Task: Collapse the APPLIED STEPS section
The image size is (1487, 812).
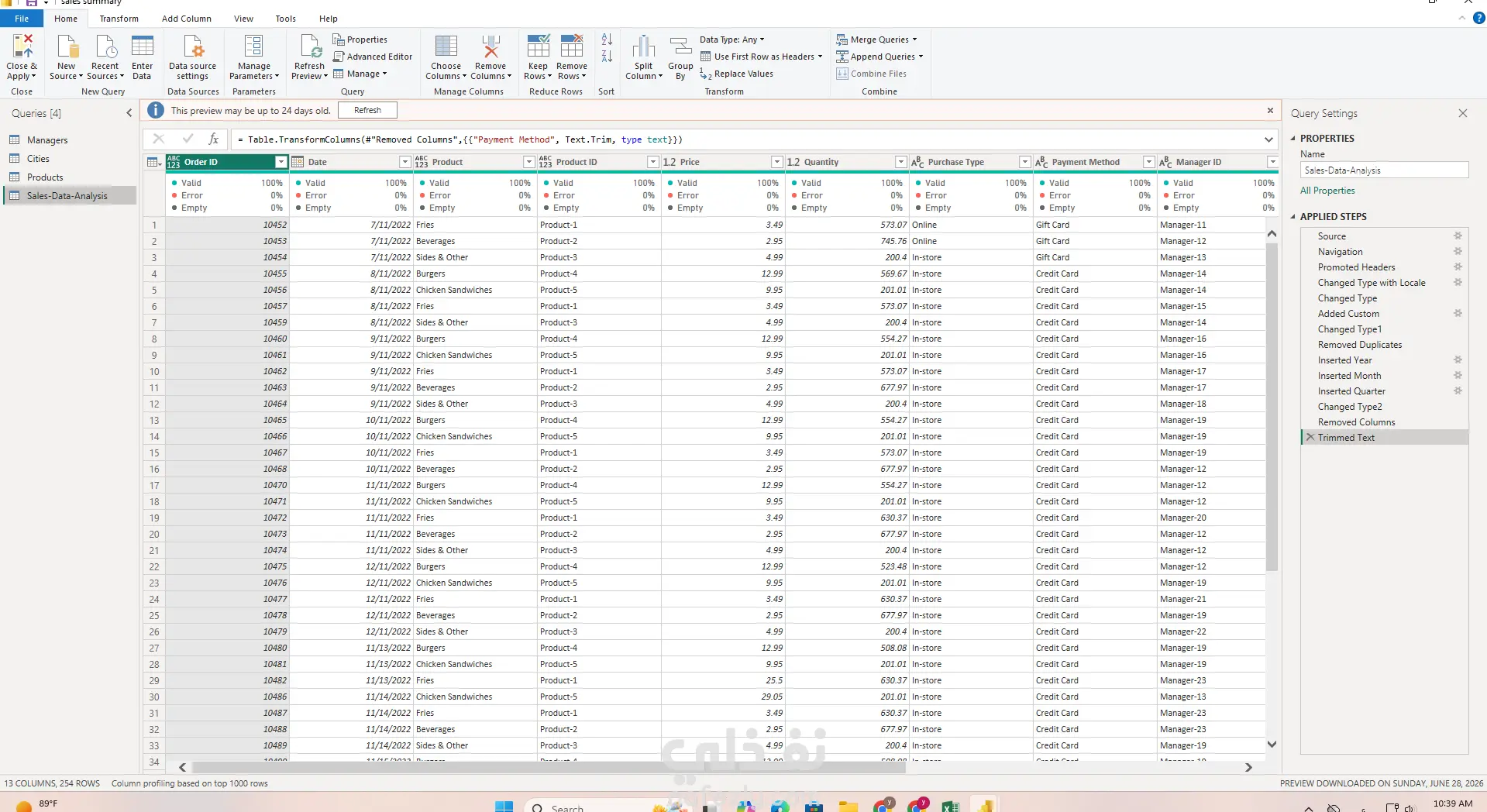Action: [x=1293, y=217]
